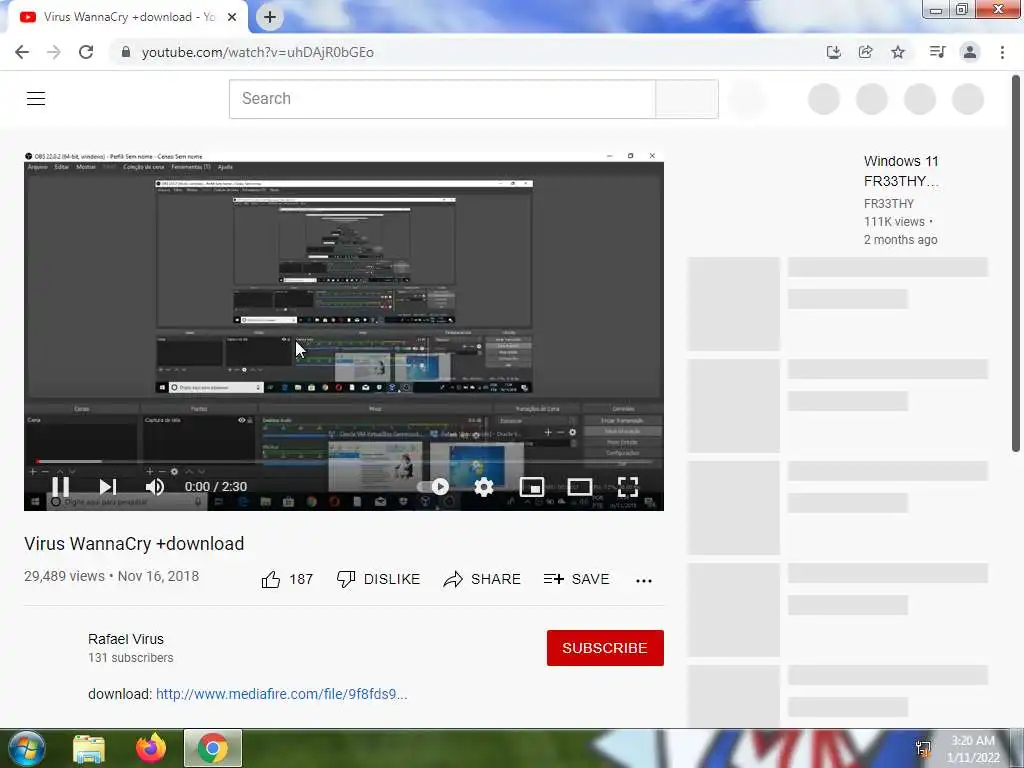The image size is (1024, 768).
Task: Open the mediafire download link
Action: coord(281,694)
